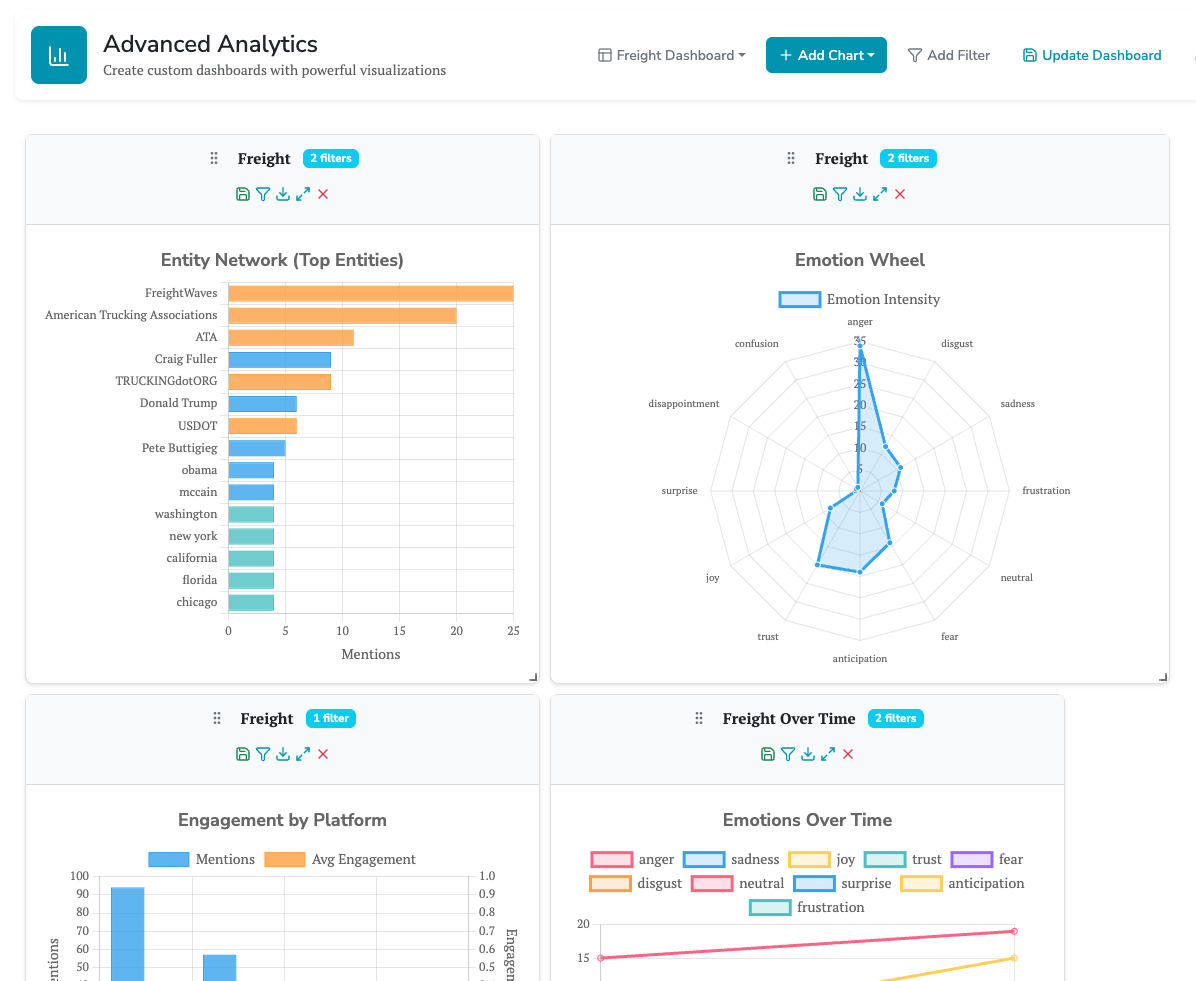The height and width of the screenshot is (981, 1196).
Task: Click the FreightWaves bar in chart
Action: click(370, 293)
